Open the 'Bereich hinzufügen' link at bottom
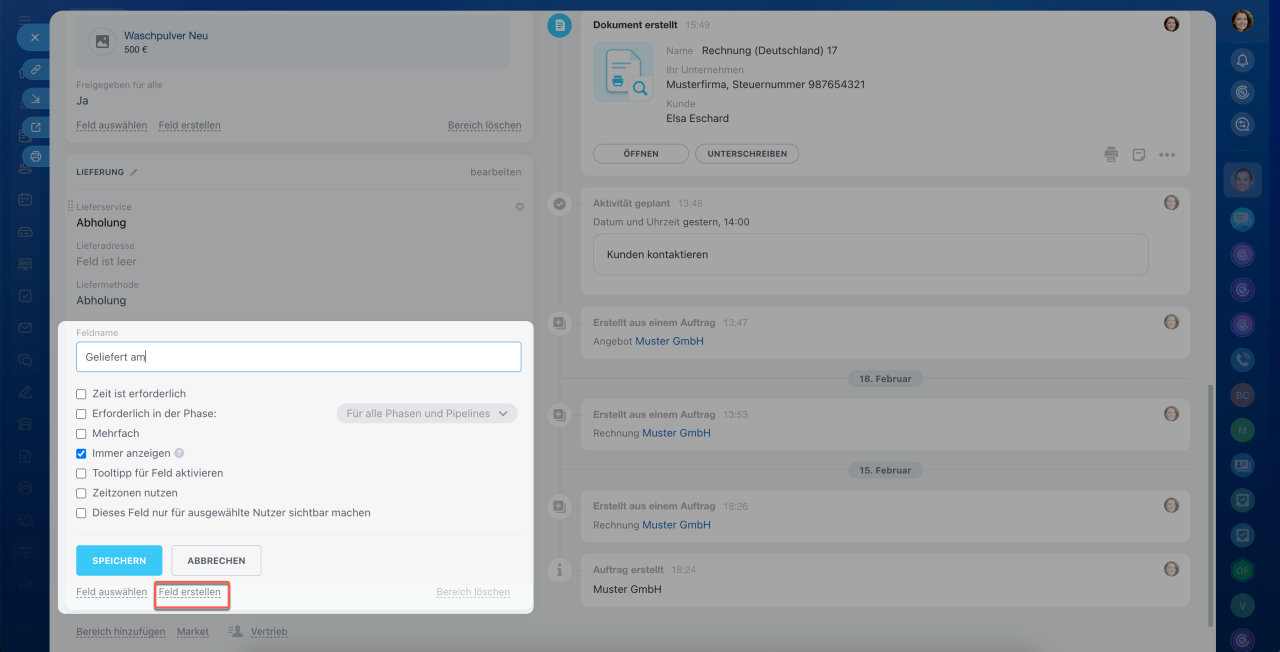Viewport: 1280px width, 652px height. [120, 632]
